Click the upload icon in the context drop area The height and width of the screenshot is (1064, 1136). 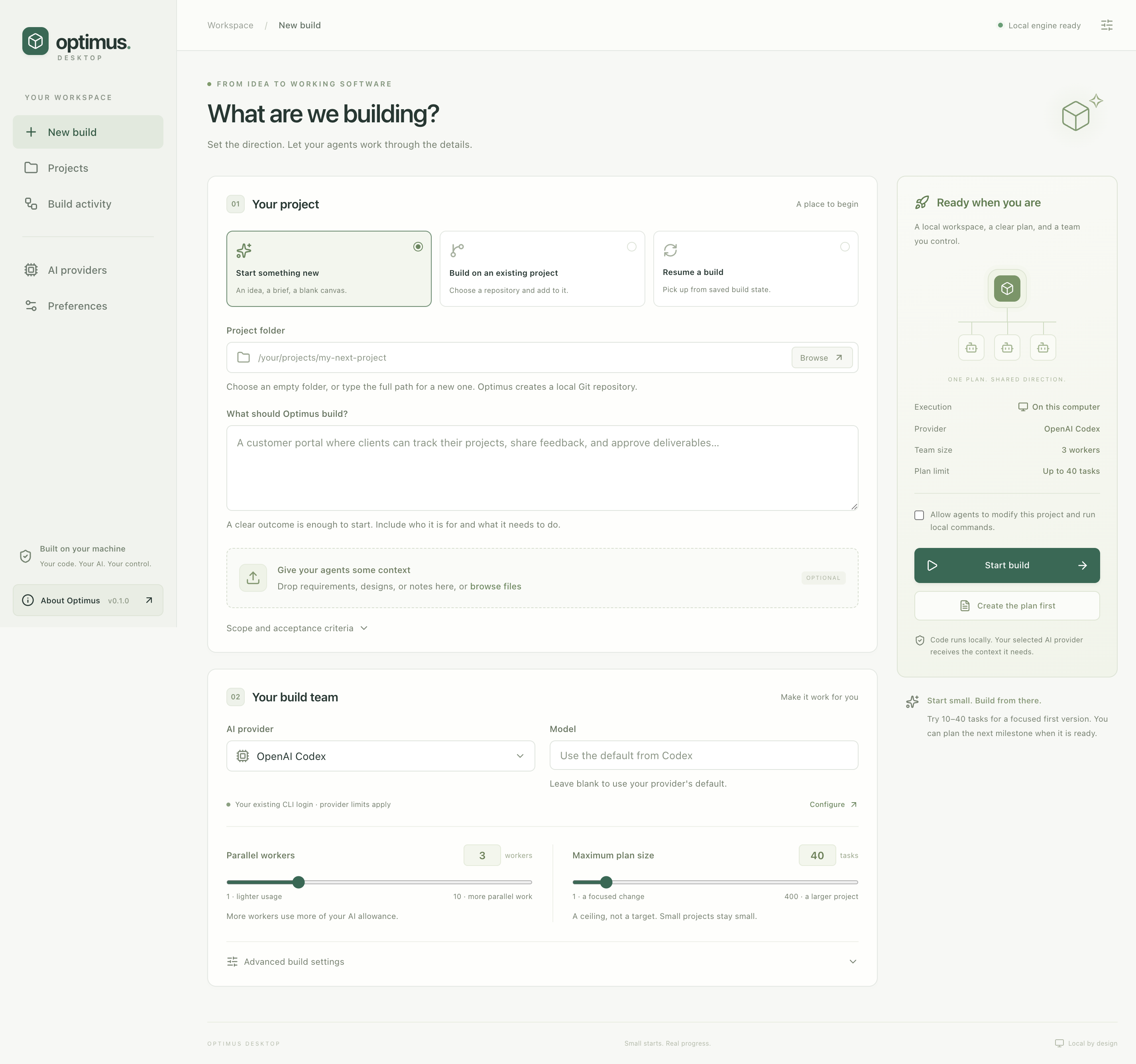[x=253, y=578]
